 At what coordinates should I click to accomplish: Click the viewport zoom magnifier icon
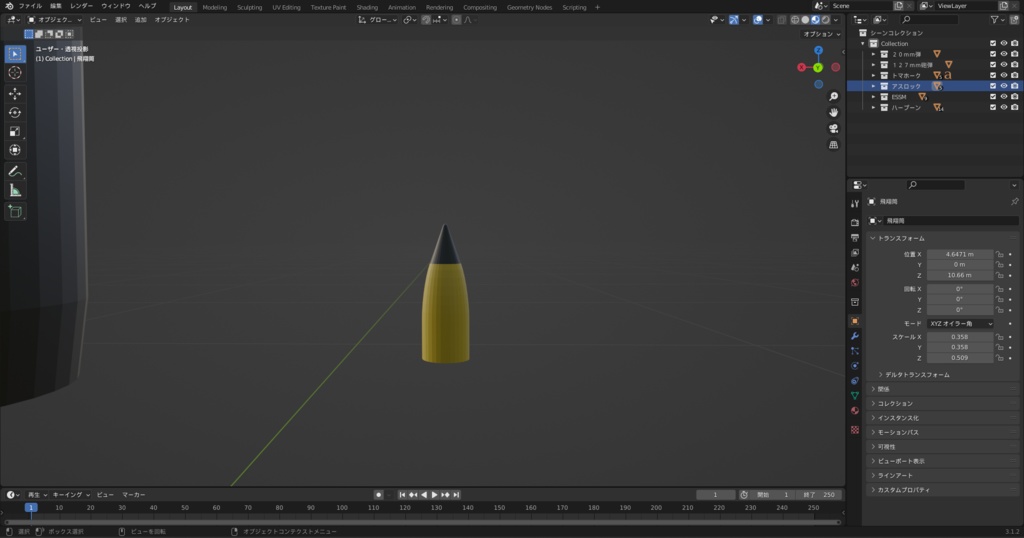[x=833, y=97]
